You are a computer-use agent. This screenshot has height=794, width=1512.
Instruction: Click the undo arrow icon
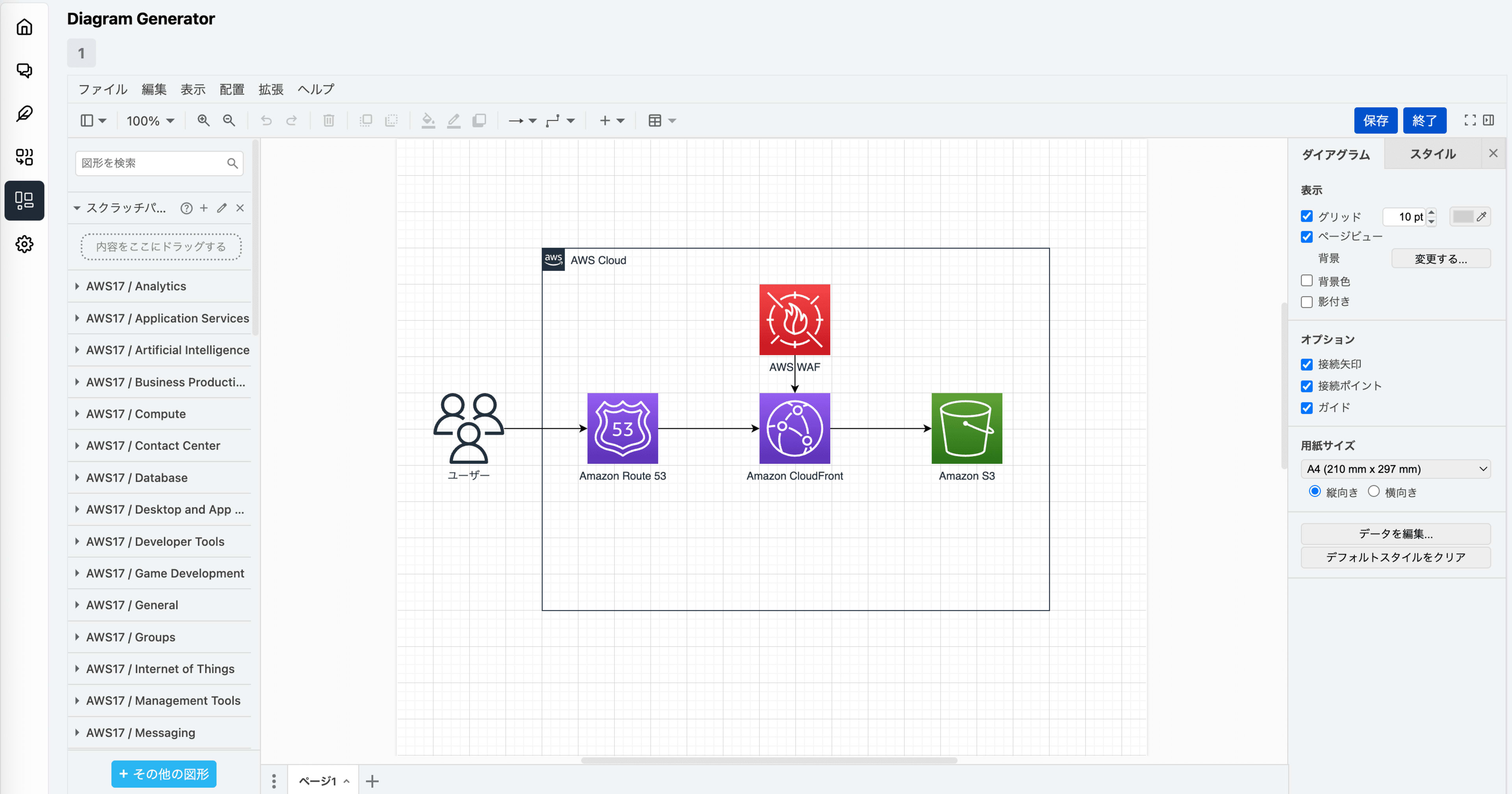266,120
